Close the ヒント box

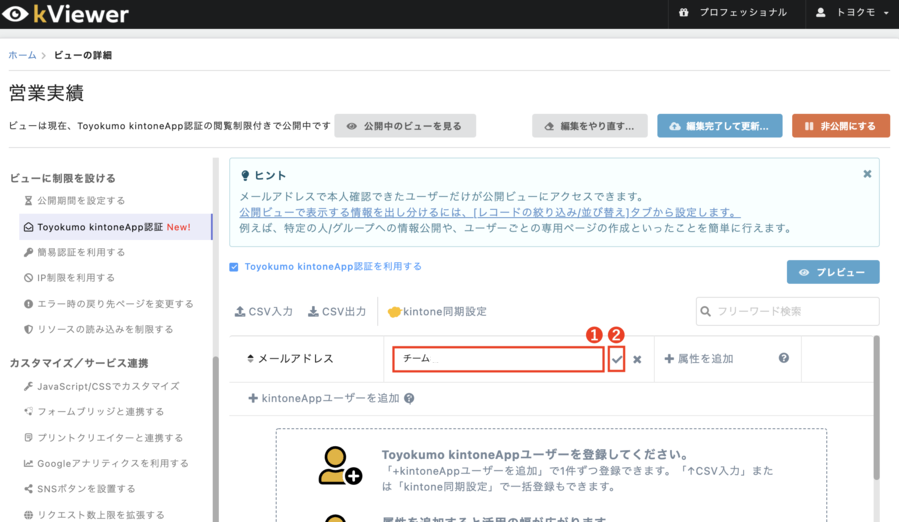click(x=867, y=174)
